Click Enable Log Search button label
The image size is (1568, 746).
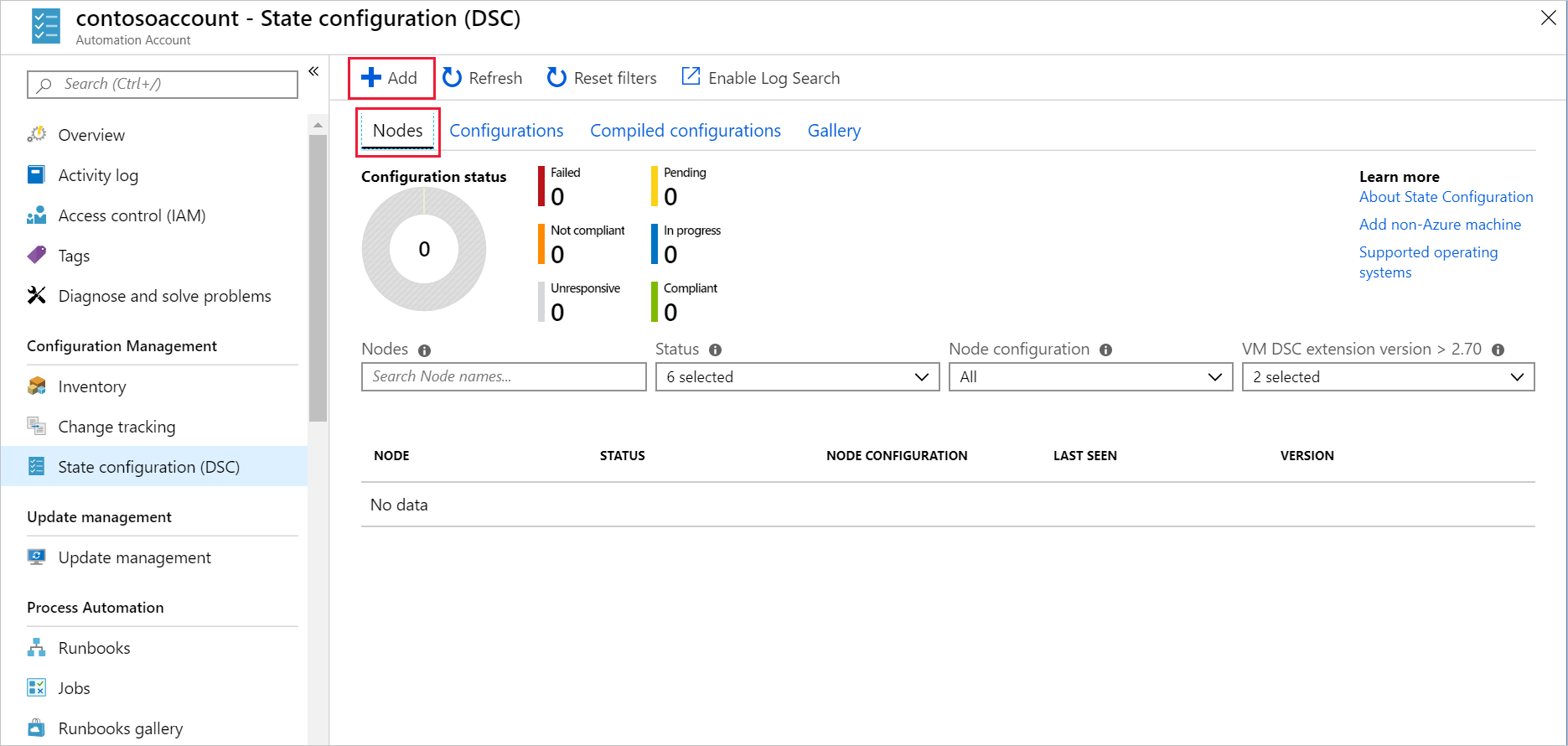click(x=774, y=78)
